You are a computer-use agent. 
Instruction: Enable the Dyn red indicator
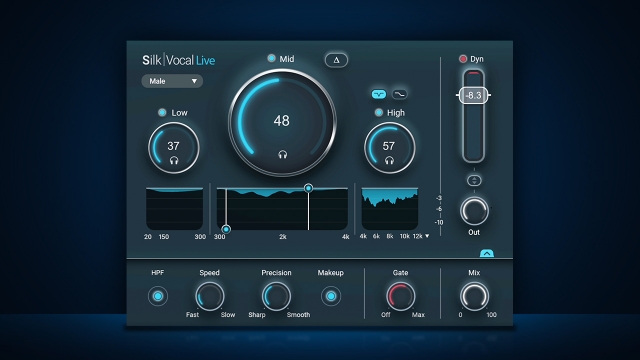(463, 59)
